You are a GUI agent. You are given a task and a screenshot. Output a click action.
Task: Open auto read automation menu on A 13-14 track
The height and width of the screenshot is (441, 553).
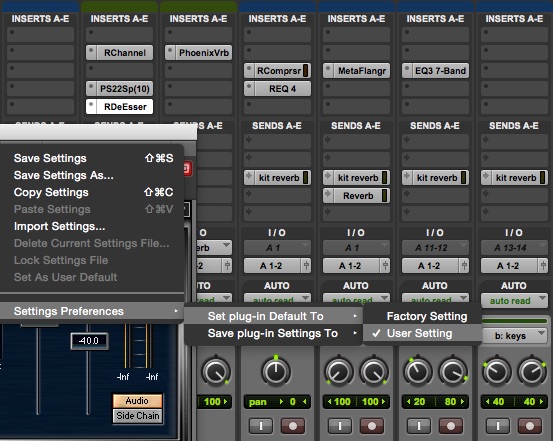514,300
